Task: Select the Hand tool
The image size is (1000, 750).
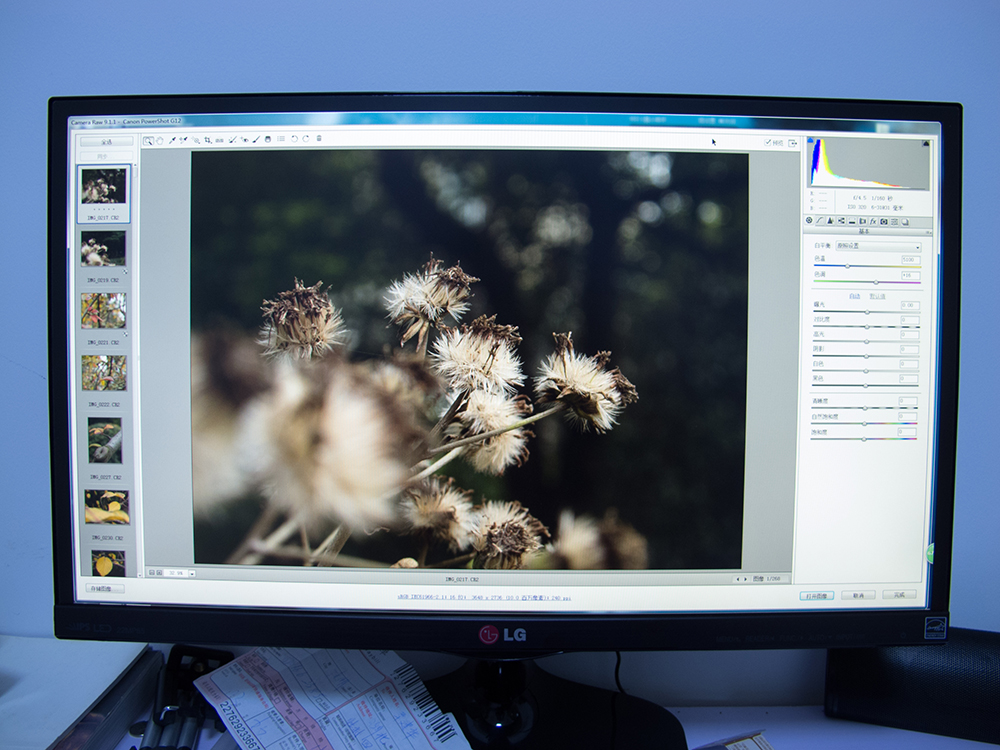Action: (160, 140)
